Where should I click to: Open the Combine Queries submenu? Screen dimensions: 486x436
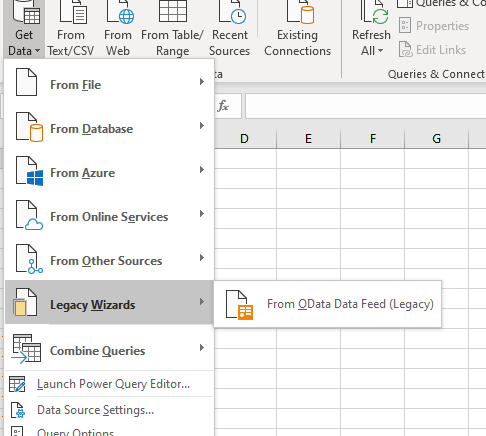109,347
